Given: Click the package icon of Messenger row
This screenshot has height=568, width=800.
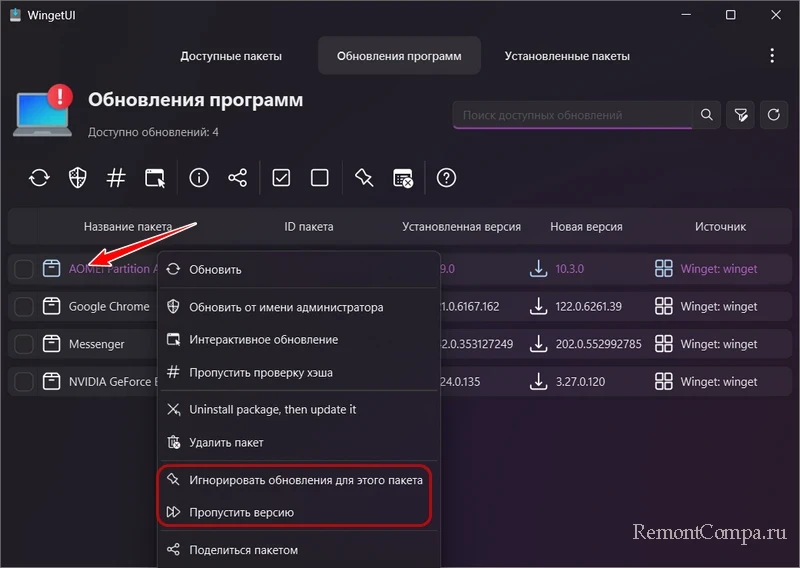Looking at the screenshot, I should click(52, 344).
